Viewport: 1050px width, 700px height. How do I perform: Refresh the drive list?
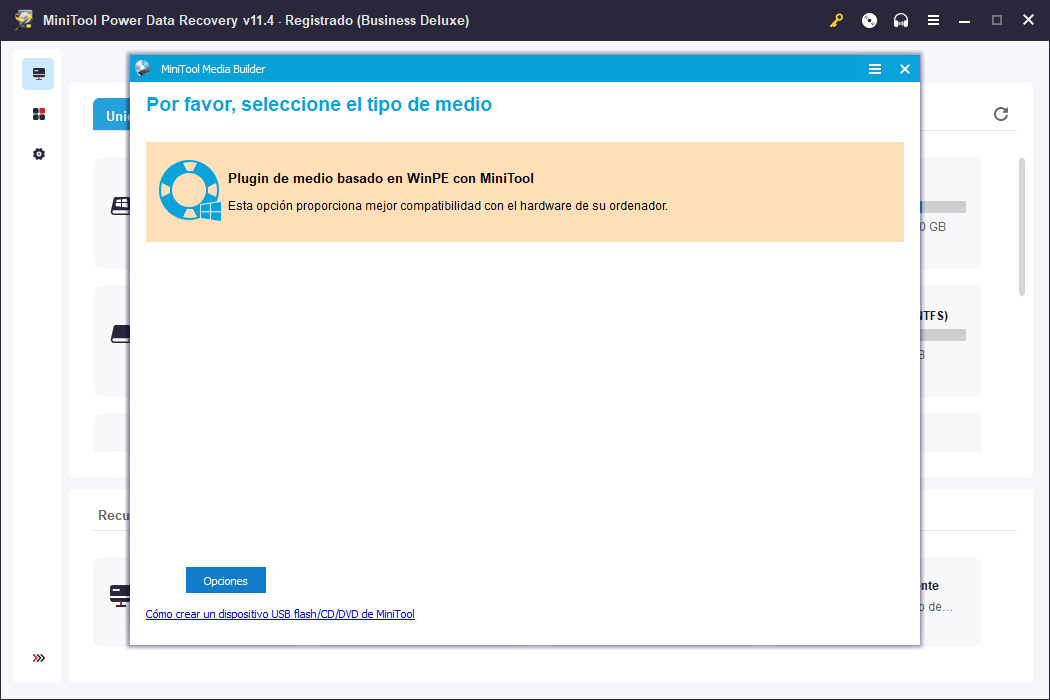[1001, 114]
